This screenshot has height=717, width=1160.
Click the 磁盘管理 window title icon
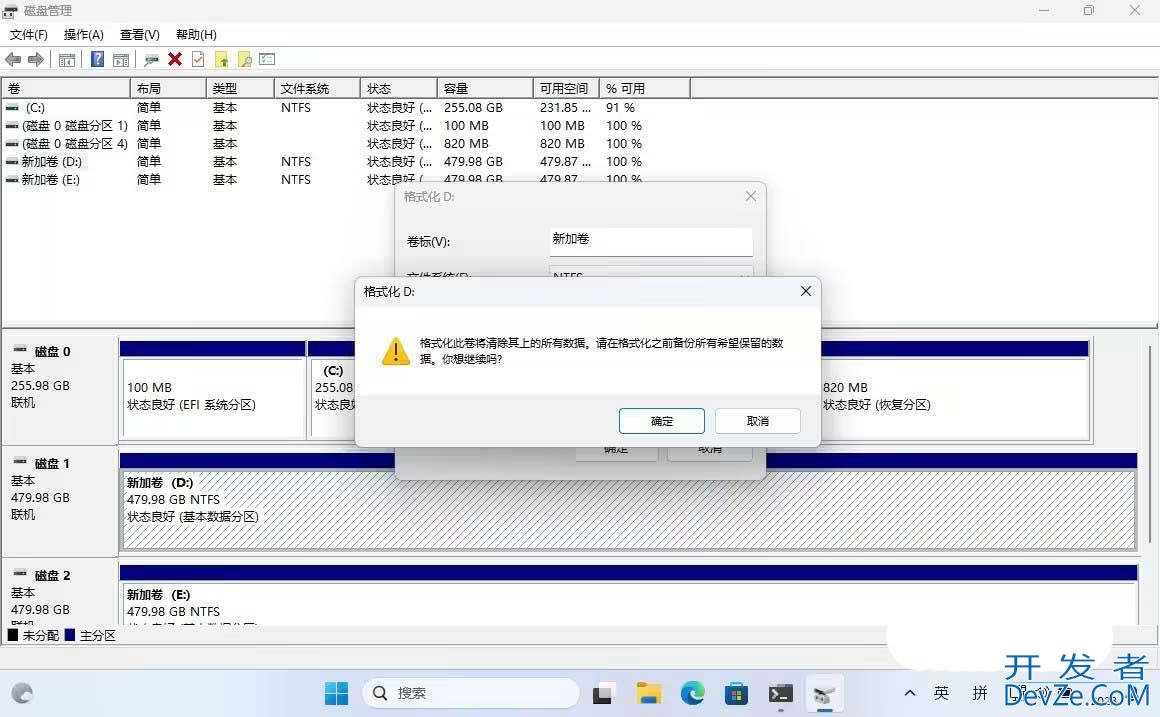click(10, 11)
